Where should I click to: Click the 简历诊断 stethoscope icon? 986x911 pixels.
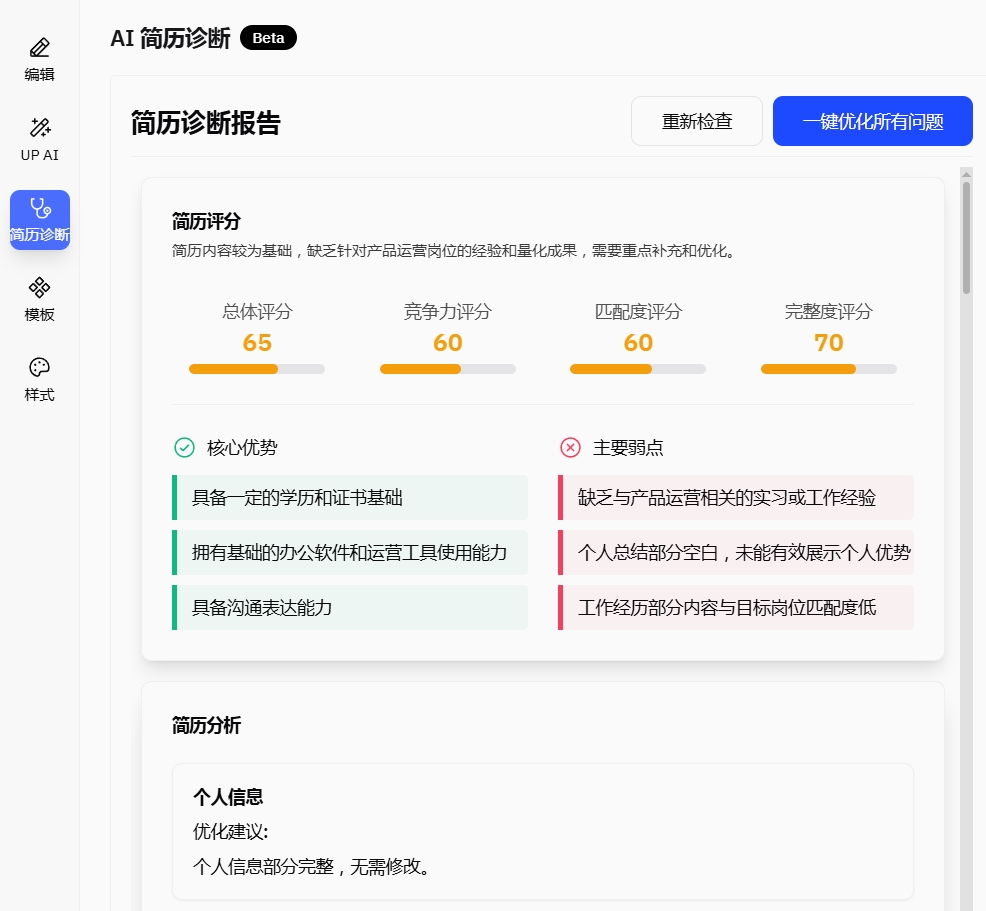click(x=40, y=208)
